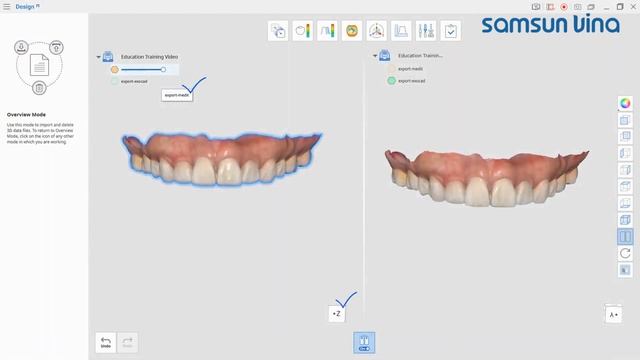
Task: Toggle visibility of left export-exocad item
Action: pyautogui.click(x=115, y=82)
